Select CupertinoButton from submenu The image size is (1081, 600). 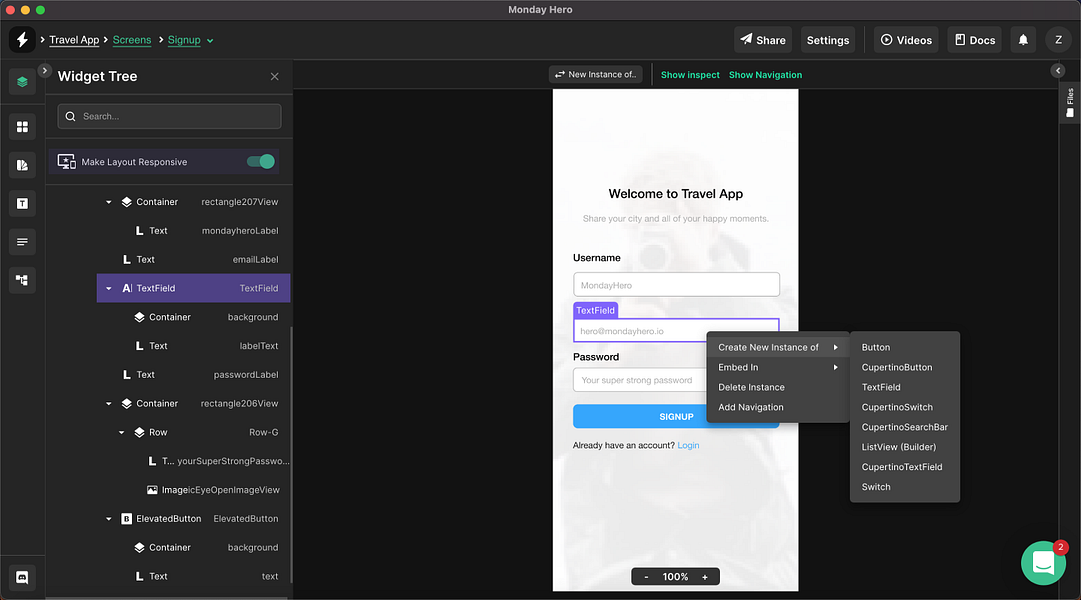905,367
